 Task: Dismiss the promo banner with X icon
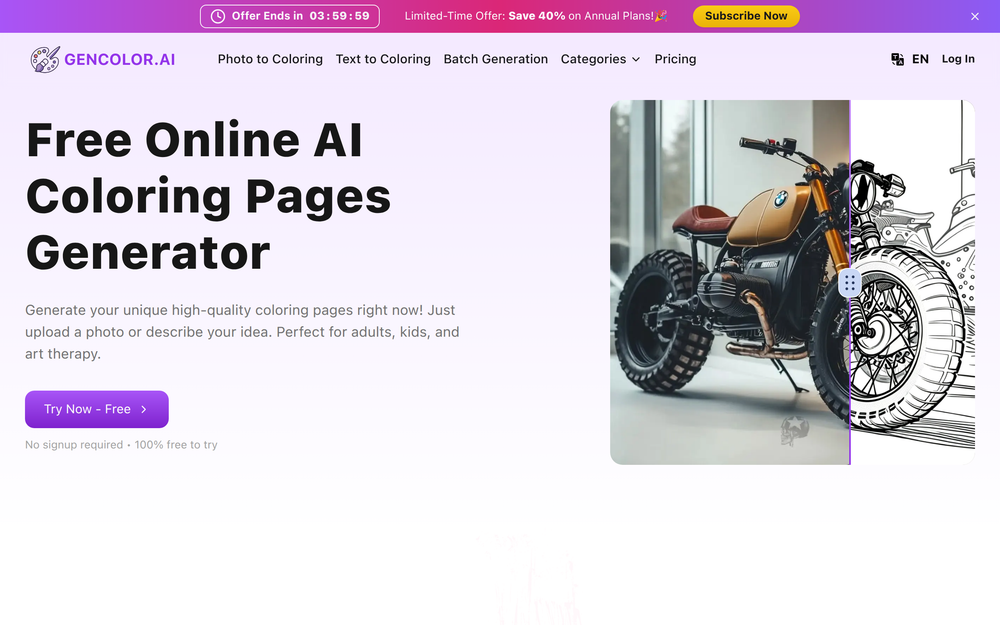974,17
